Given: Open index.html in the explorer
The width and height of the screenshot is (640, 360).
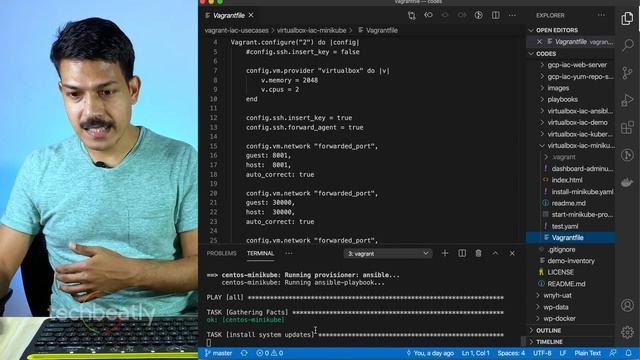Looking at the screenshot, I should point(567,180).
